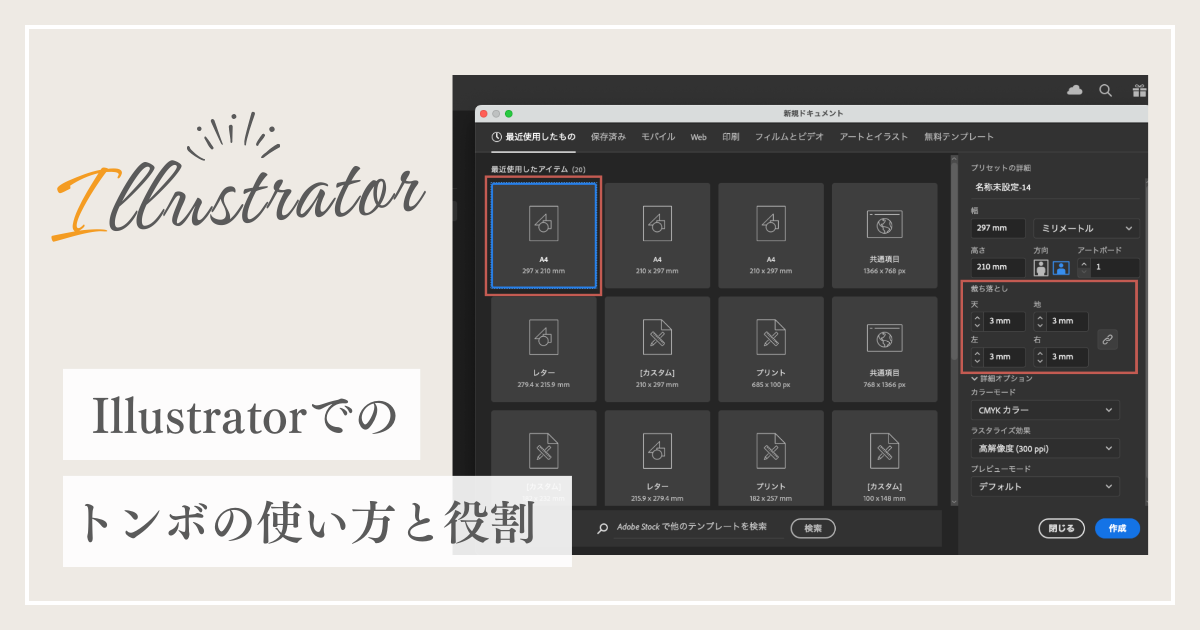Collapse the 詳細オプション section
Viewport: 1200px width, 630px height.
pyautogui.click(x=1001, y=379)
